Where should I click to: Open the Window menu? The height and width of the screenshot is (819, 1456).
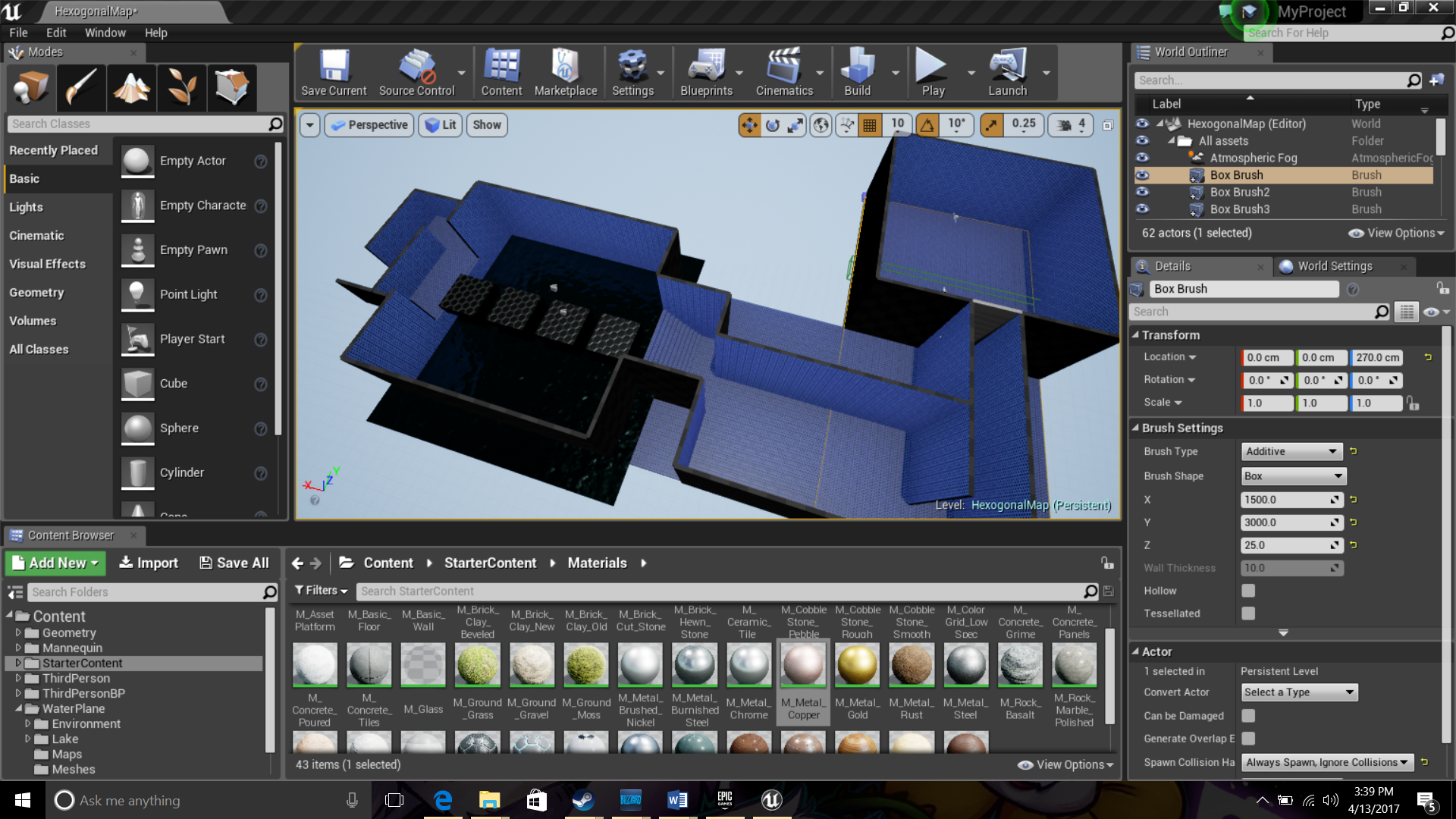105,33
